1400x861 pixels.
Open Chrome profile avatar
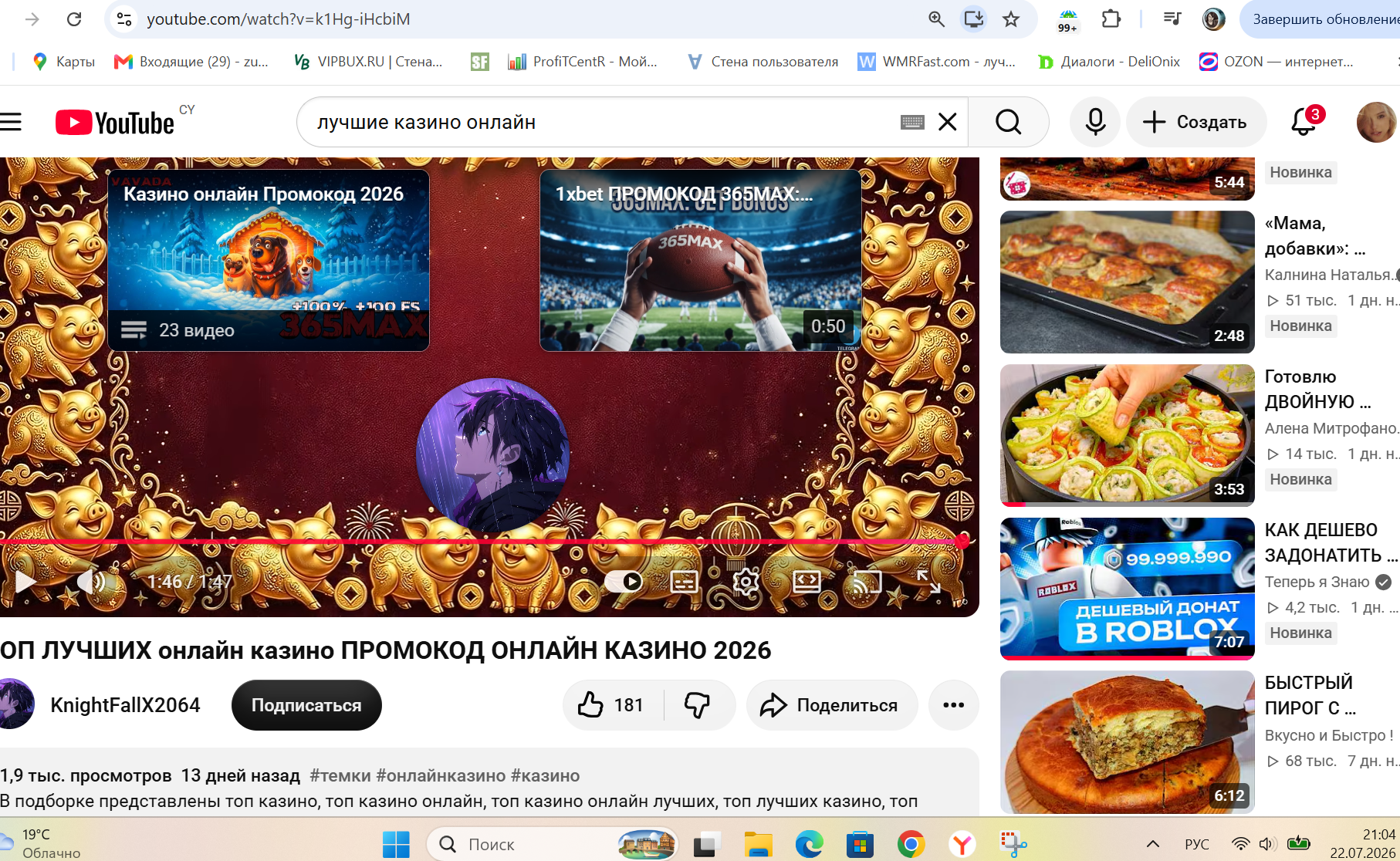click(1214, 19)
